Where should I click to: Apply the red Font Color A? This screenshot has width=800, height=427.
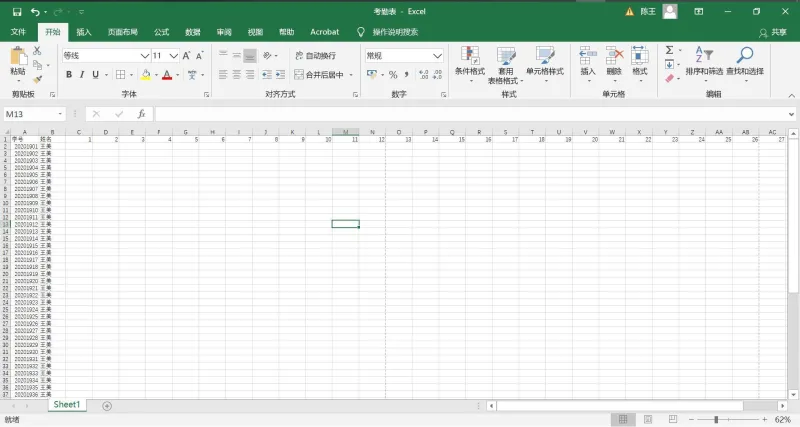pyautogui.click(x=167, y=74)
